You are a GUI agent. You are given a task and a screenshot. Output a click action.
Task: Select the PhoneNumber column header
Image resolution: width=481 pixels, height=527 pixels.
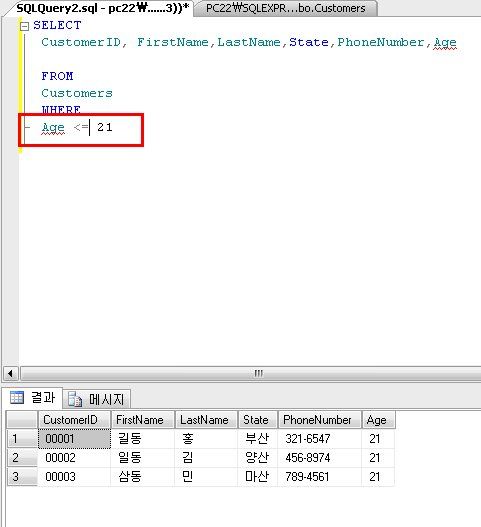pos(320,420)
